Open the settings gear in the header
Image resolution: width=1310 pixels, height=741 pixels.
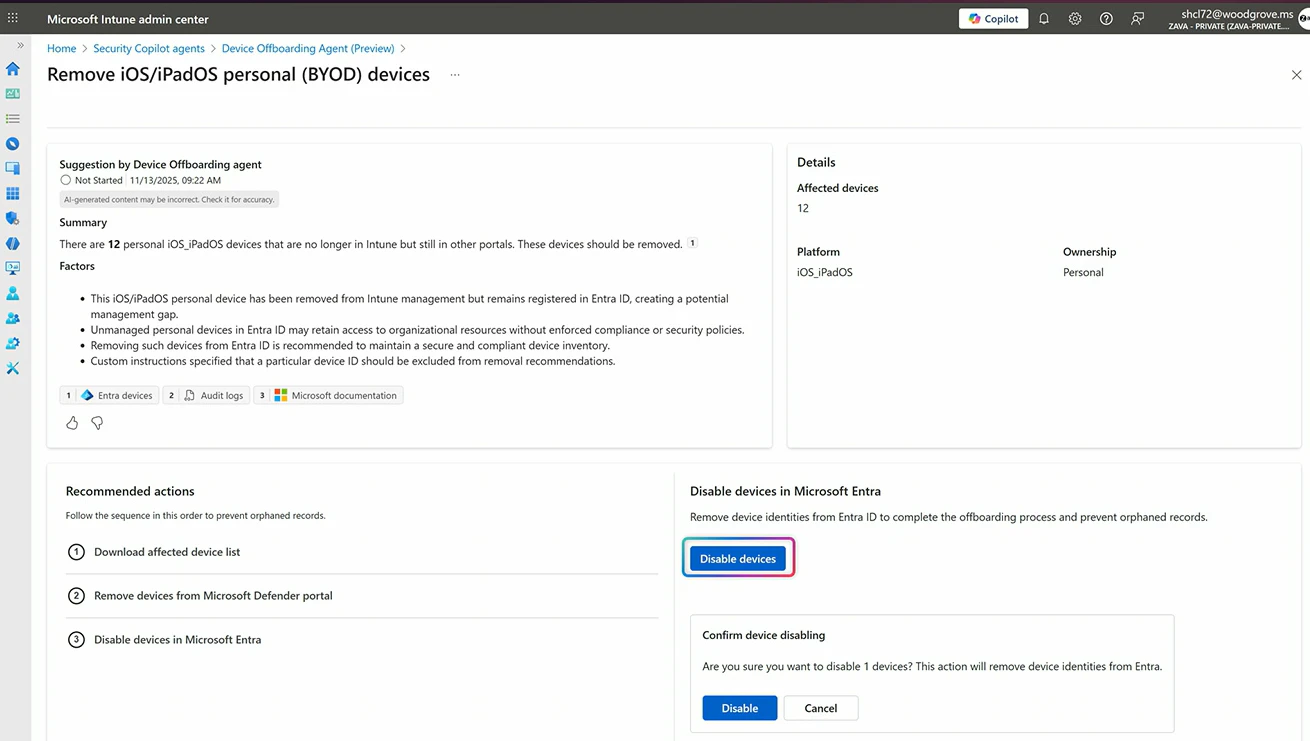(1075, 18)
